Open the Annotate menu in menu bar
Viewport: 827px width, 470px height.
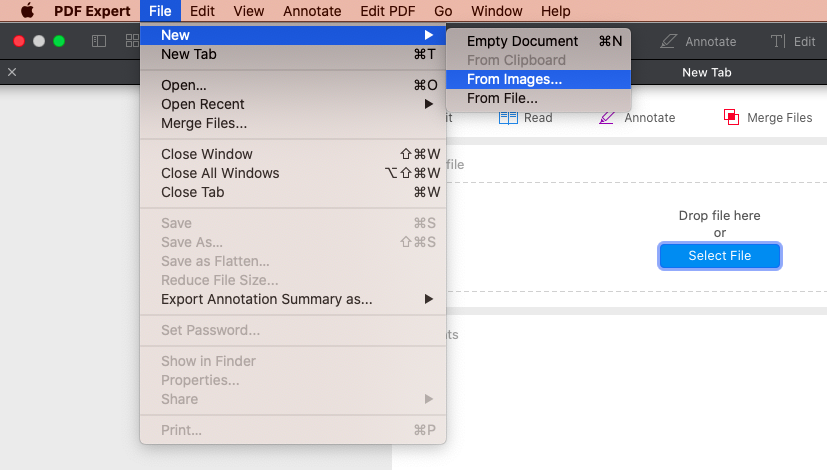click(x=312, y=11)
